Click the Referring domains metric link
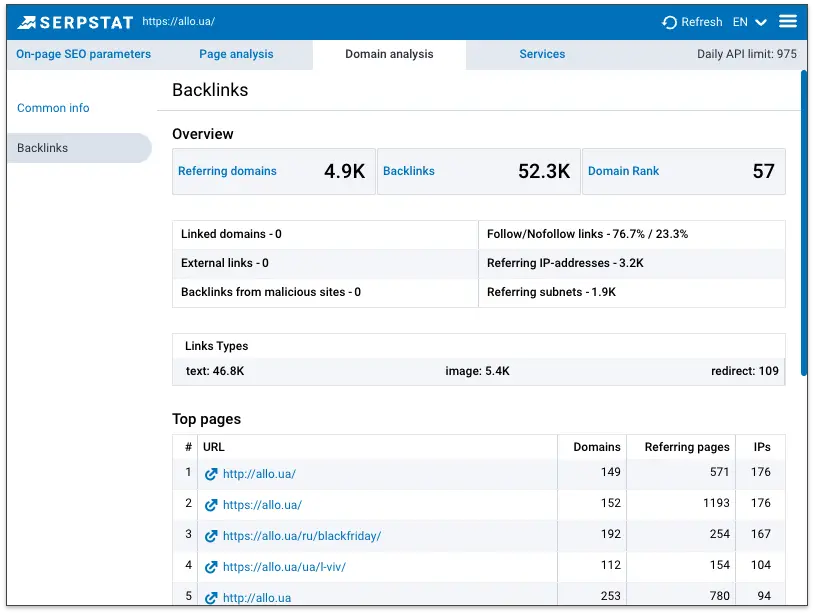The width and height of the screenshot is (814, 614). pyautogui.click(x=227, y=171)
